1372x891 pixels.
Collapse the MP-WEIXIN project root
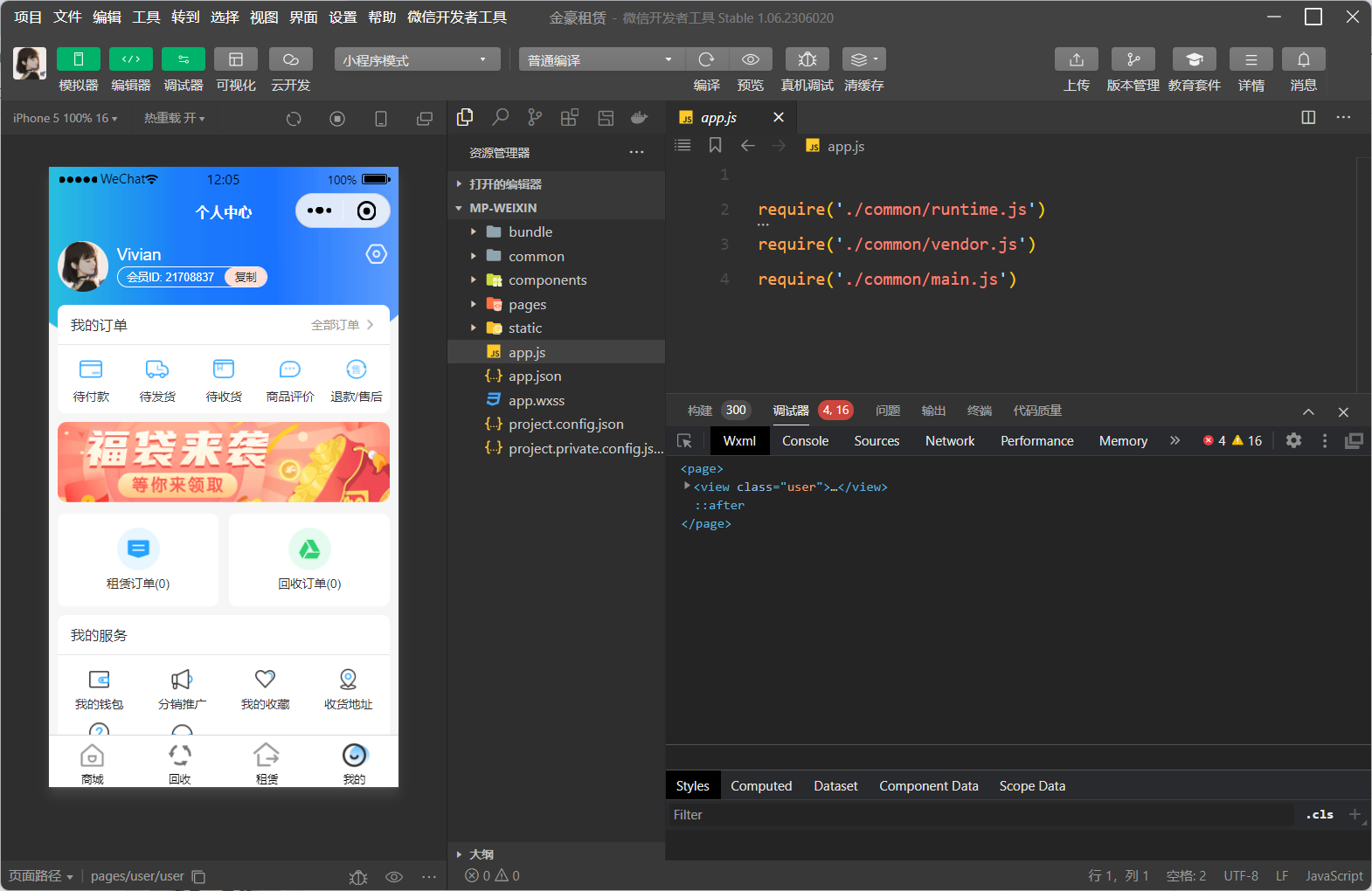[x=556, y=208]
